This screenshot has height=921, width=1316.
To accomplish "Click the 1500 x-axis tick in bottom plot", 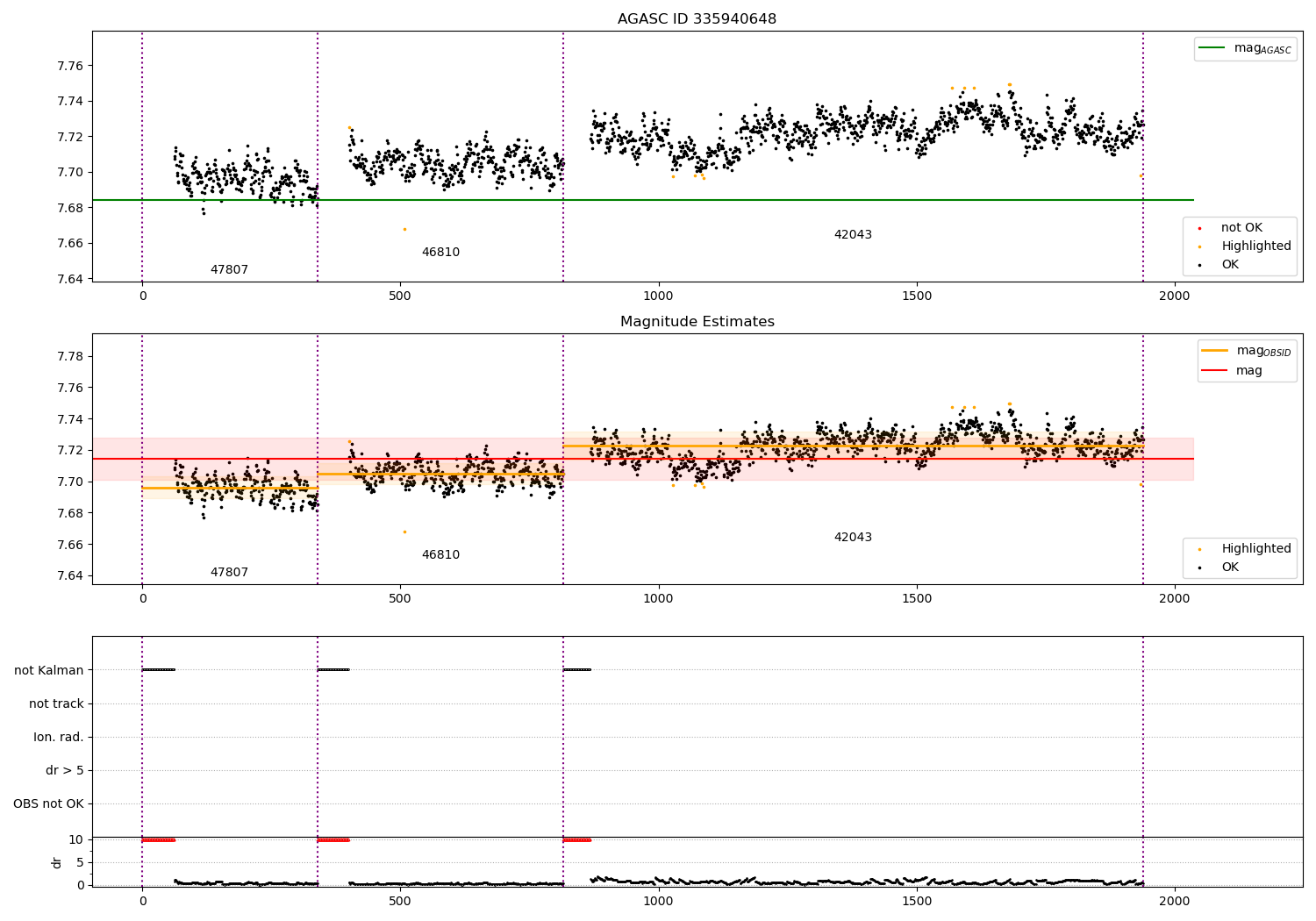I will [916, 901].
